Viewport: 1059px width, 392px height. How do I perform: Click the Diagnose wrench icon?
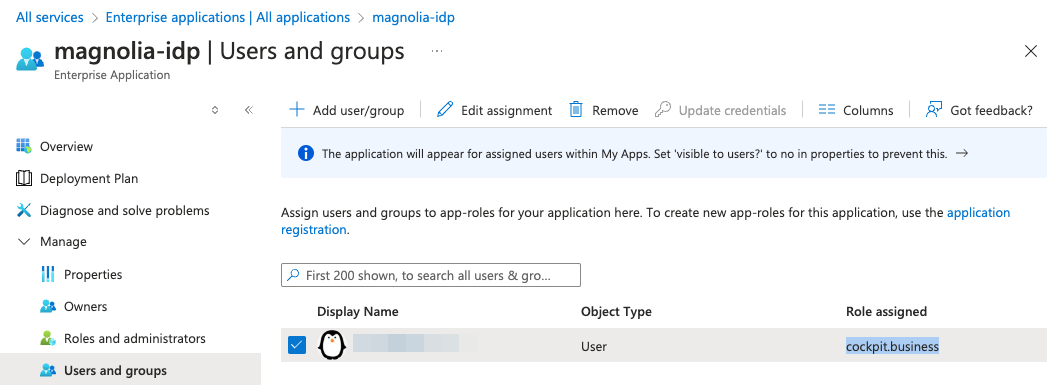point(24,210)
